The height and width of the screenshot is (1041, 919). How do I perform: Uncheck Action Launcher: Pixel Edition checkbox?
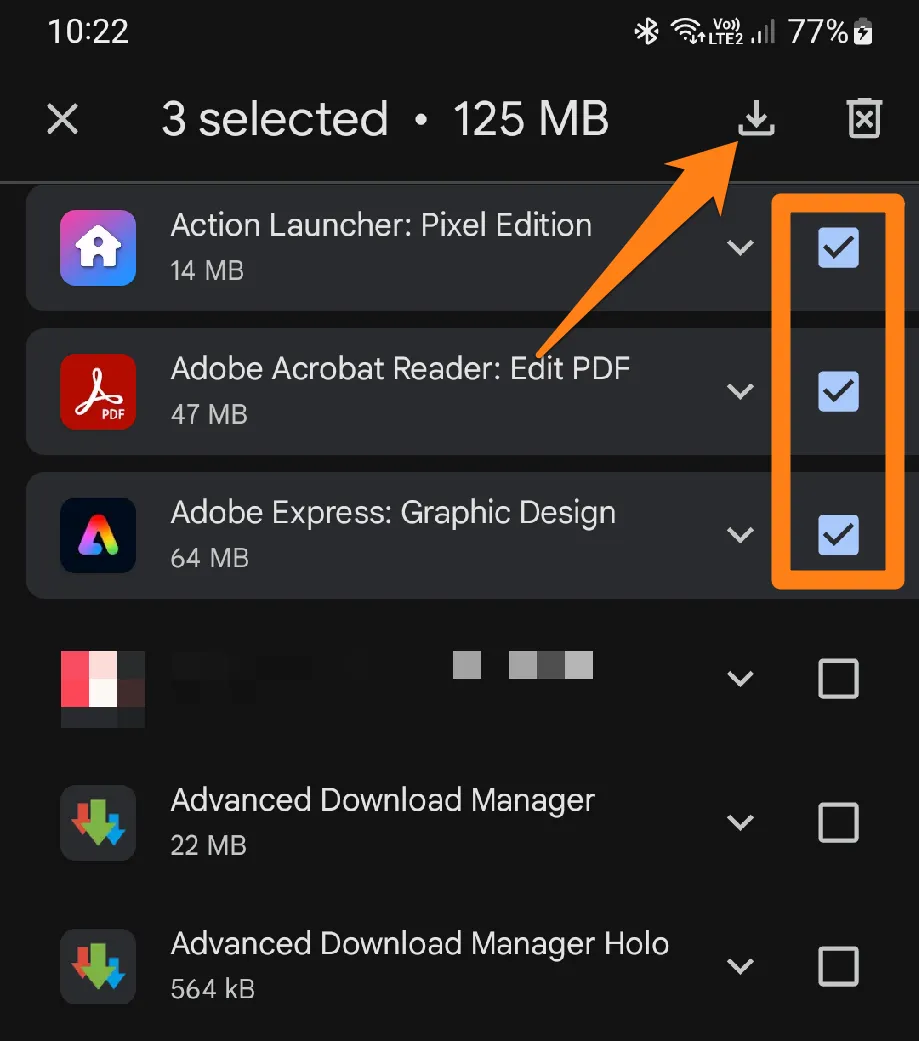(838, 248)
